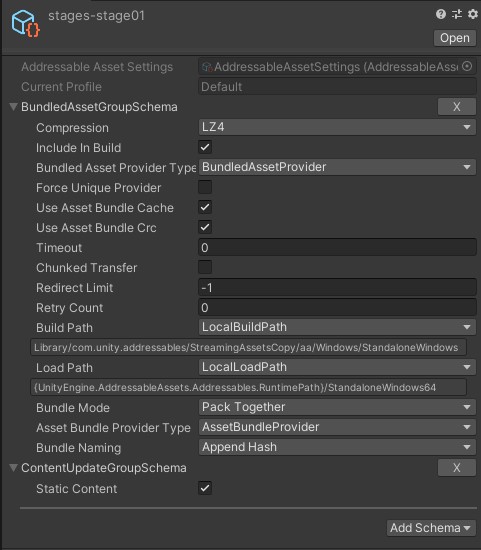481x550 pixels.
Task: Open the Compression LZ4 dropdown
Action: [337, 127]
